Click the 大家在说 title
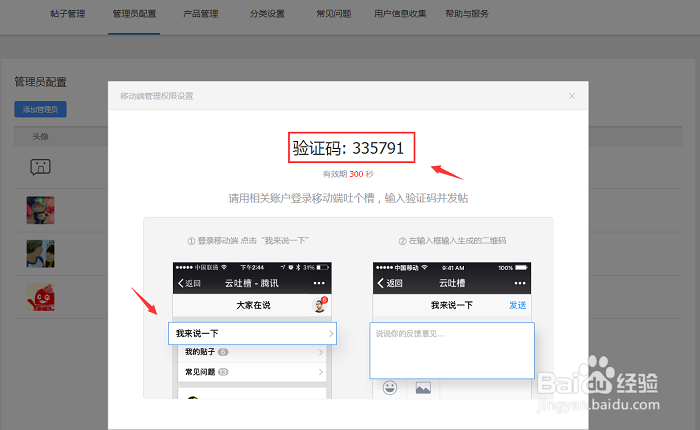This screenshot has height=430, width=700. click(x=253, y=305)
